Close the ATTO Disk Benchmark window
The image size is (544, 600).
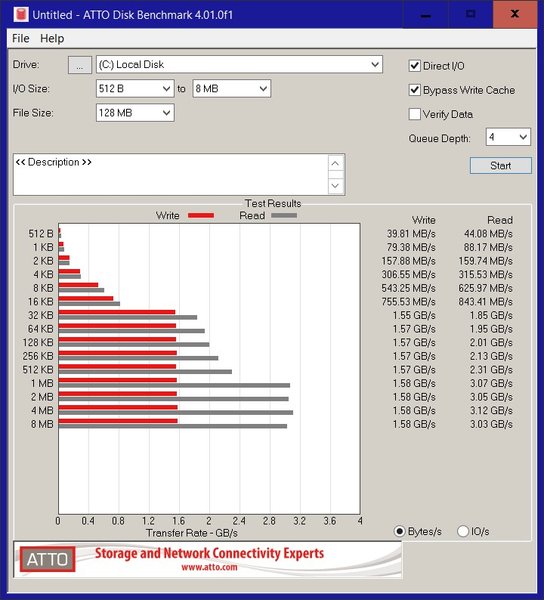click(515, 15)
